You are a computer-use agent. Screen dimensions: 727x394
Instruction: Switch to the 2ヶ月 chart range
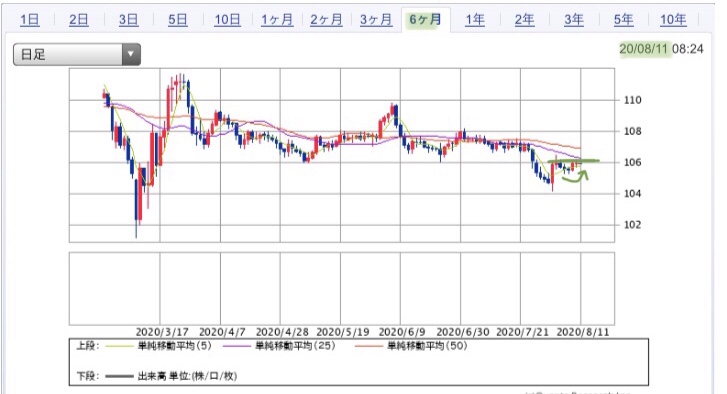[x=326, y=20]
